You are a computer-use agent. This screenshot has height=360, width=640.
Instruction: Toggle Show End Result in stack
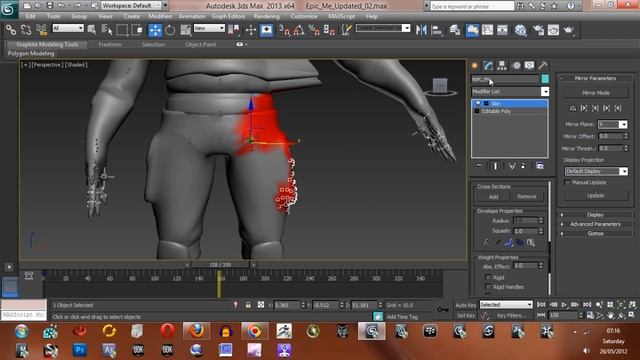pyautogui.click(x=495, y=166)
